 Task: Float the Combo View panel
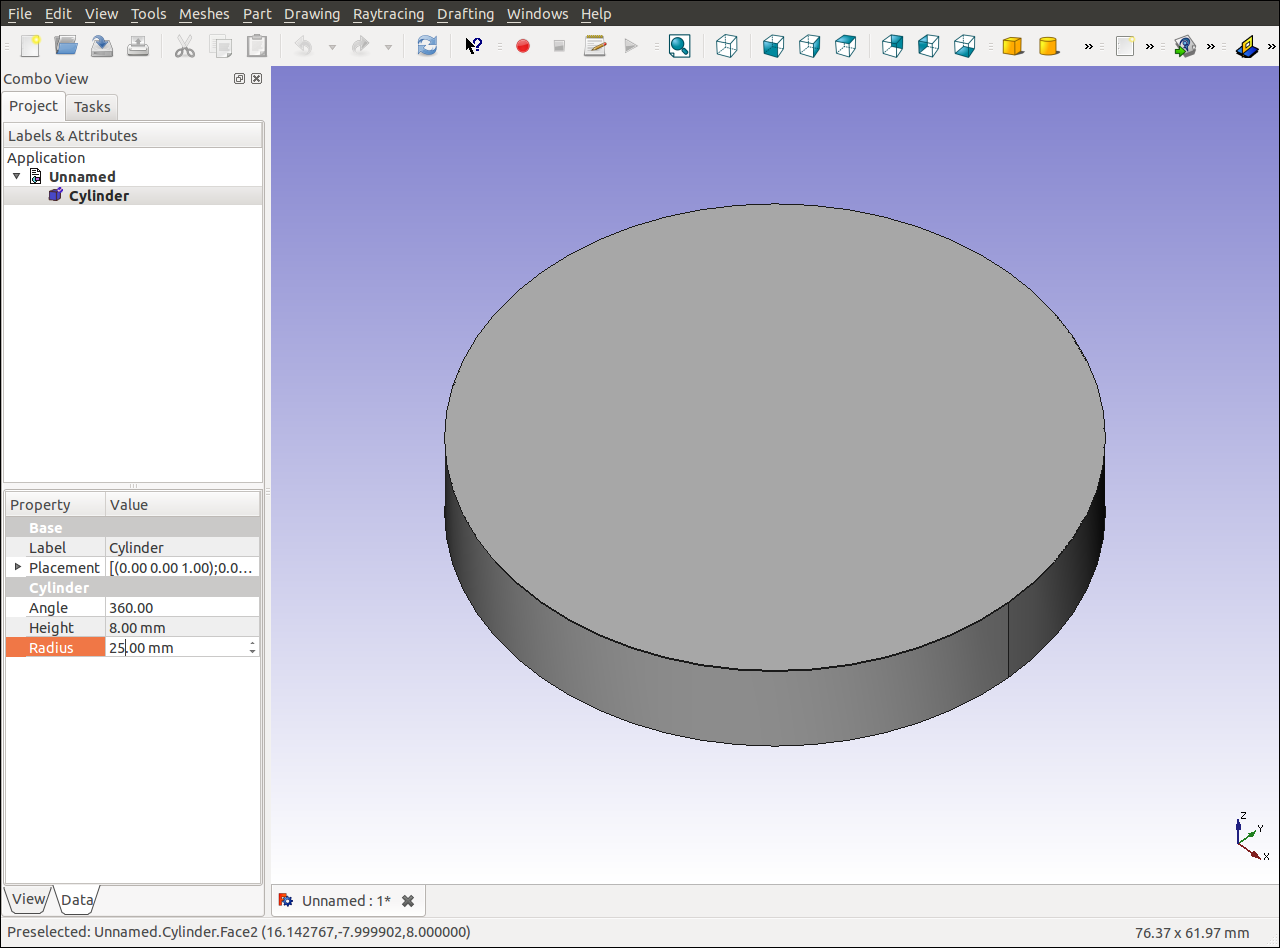pos(240,79)
